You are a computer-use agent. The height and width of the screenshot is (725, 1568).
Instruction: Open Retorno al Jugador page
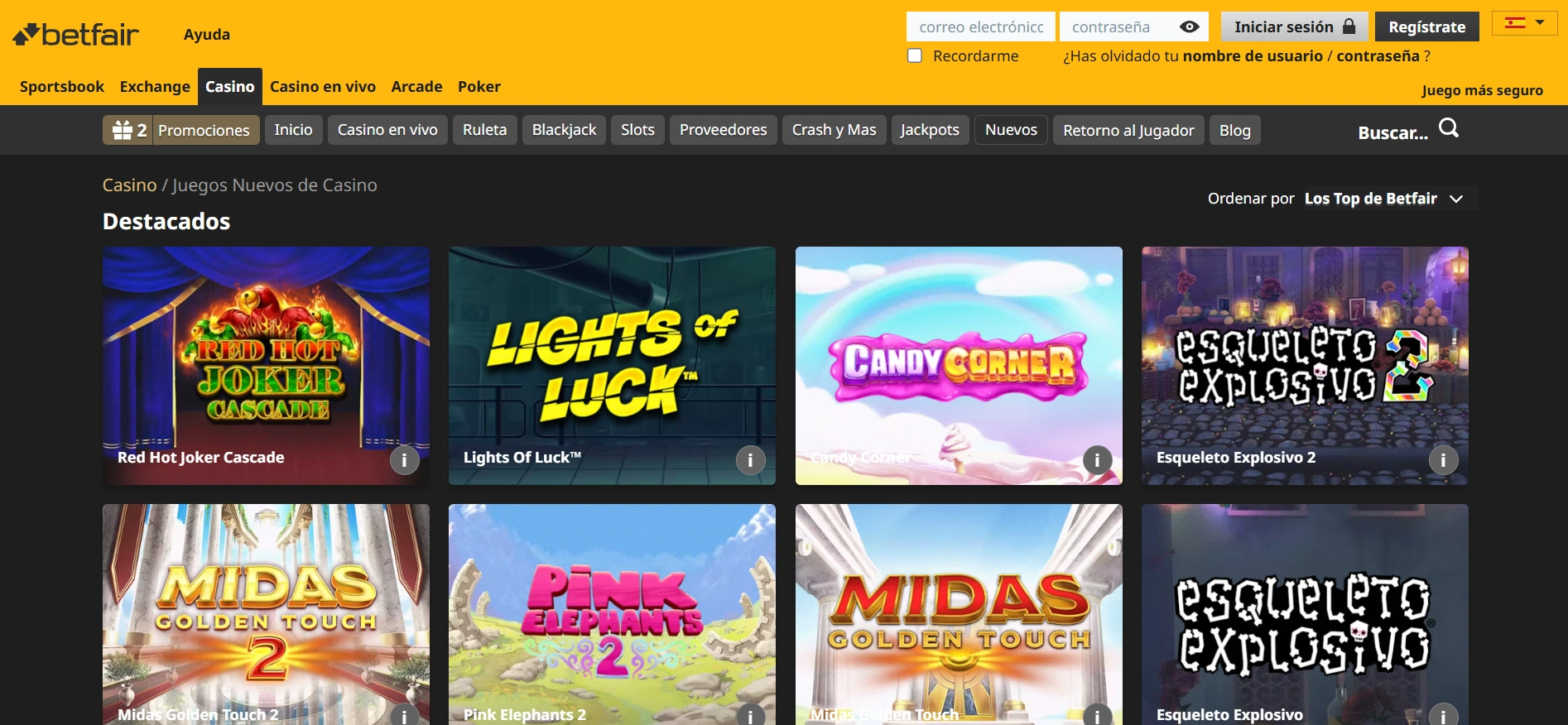[1129, 130]
